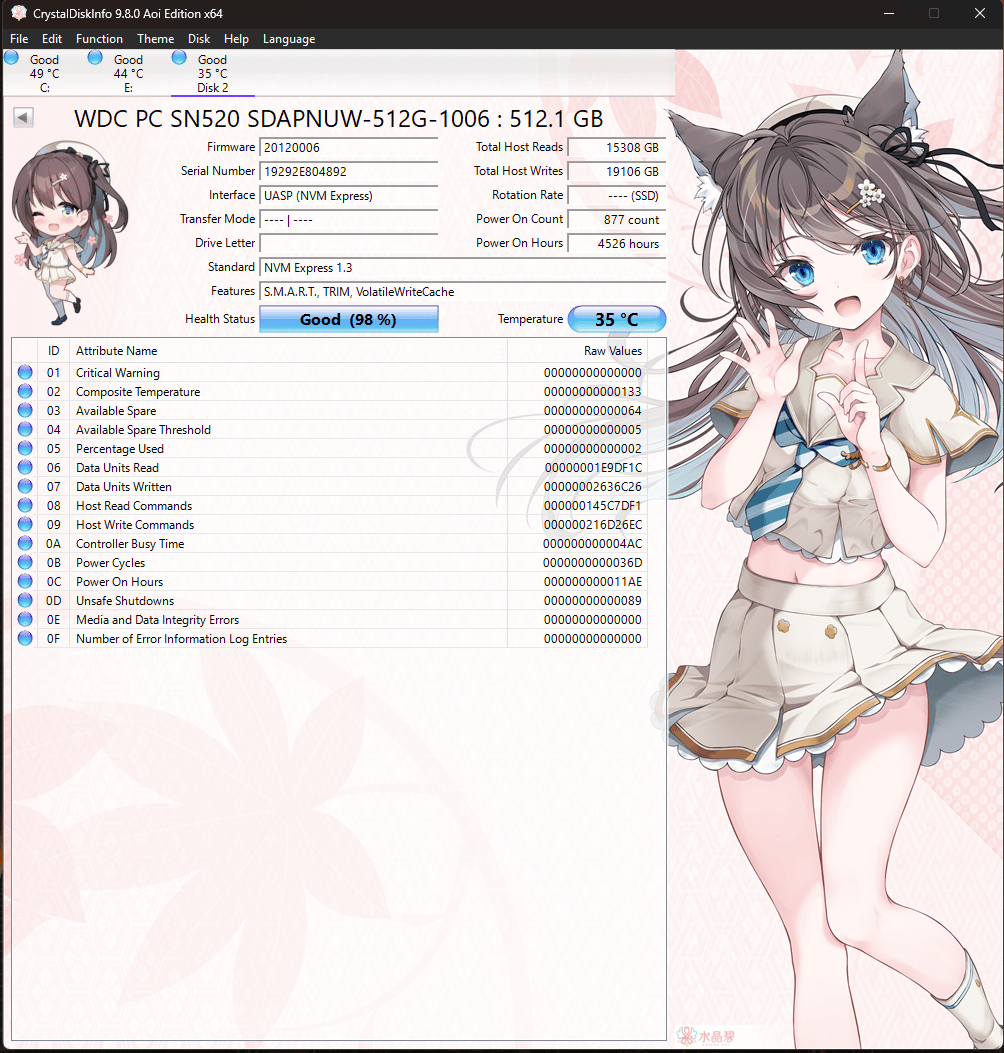The image size is (1004, 1053).
Task: Click raw value 0000000000089
Action: click(592, 600)
